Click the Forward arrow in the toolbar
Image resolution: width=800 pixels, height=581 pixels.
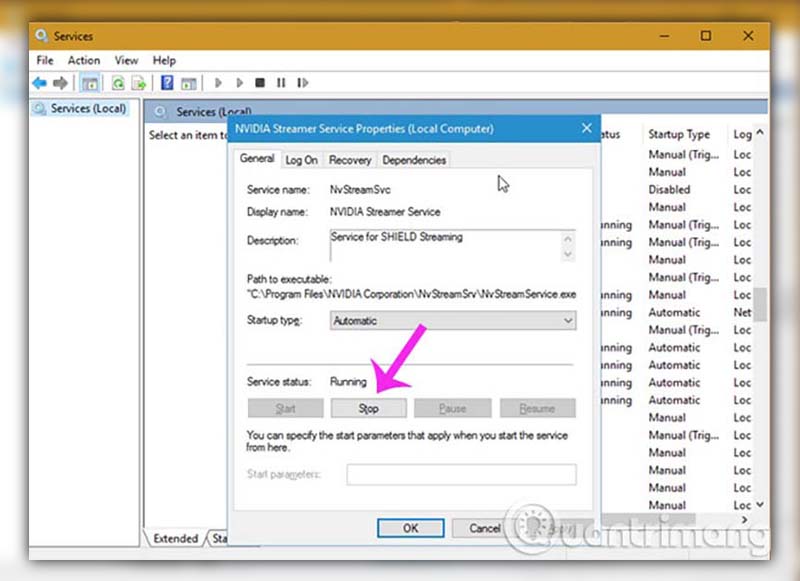pyautogui.click(x=60, y=83)
